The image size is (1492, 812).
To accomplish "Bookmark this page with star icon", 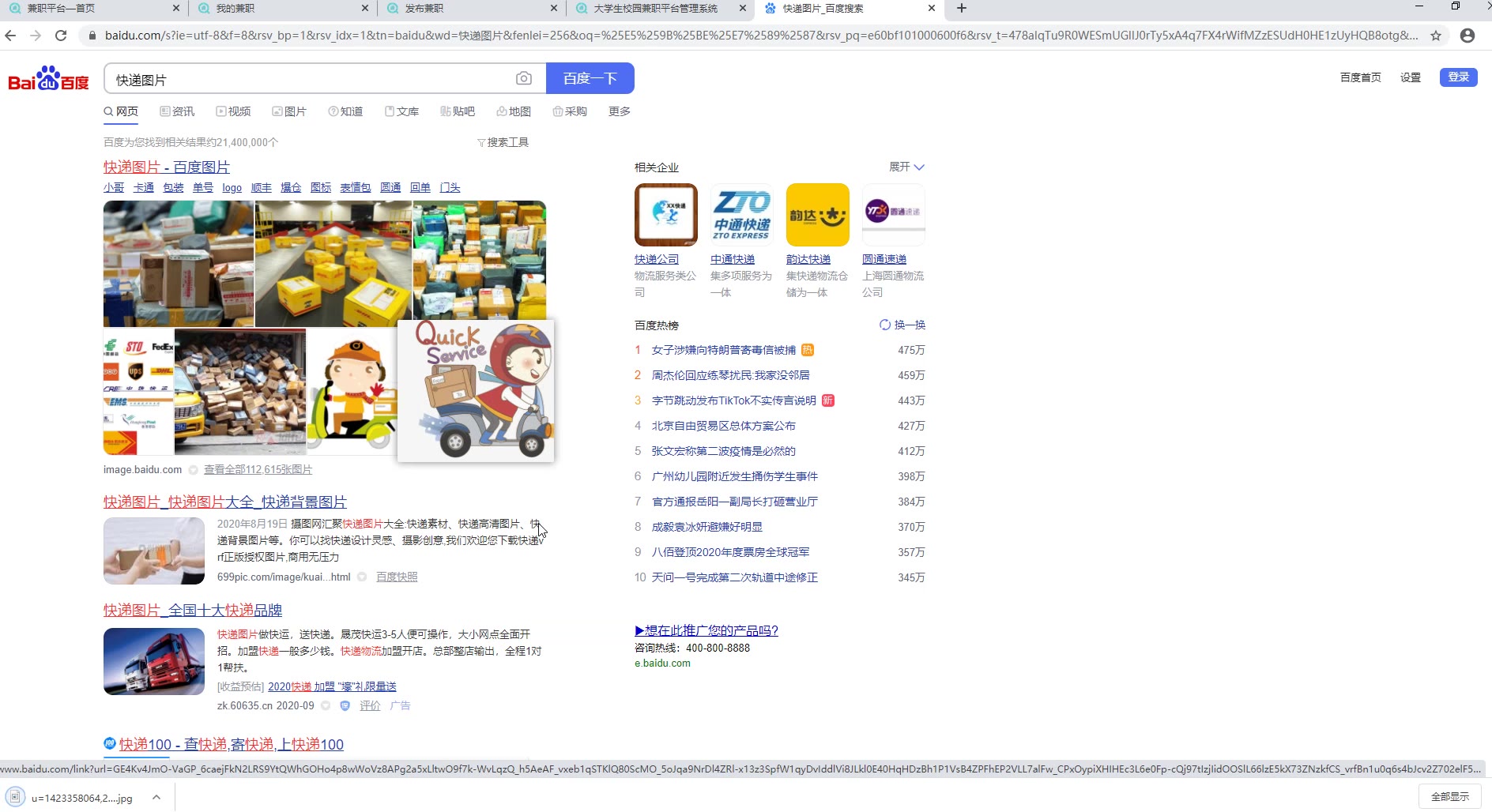I will click(x=1436, y=36).
